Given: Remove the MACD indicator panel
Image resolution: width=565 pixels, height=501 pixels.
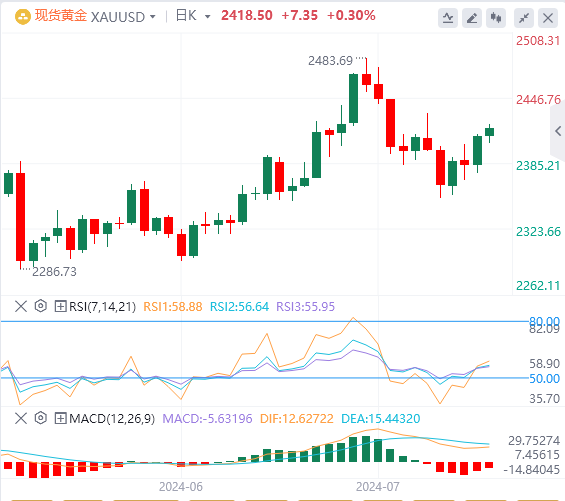Looking at the screenshot, I should pyautogui.click(x=21, y=418).
